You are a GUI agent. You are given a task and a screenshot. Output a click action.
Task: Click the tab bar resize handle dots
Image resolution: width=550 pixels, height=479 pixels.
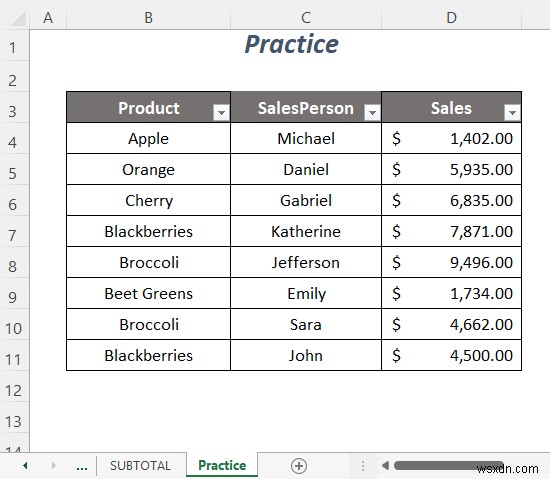[363, 466]
